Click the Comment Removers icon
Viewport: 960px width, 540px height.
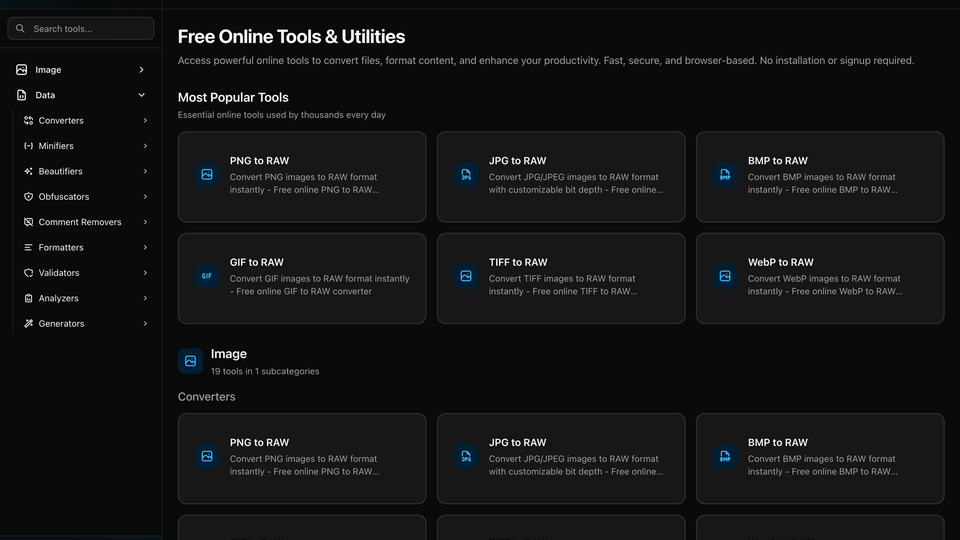tap(28, 222)
